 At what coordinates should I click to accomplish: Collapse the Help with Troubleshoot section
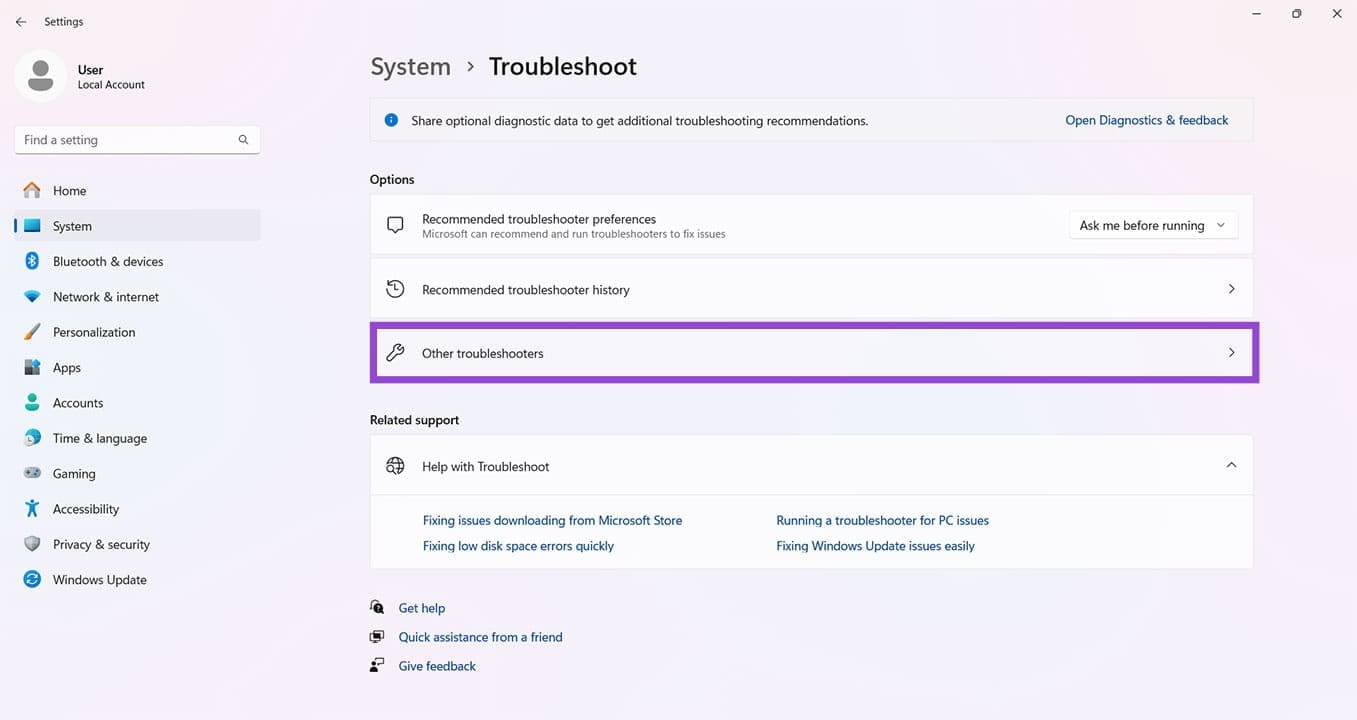coord(1231,465)
